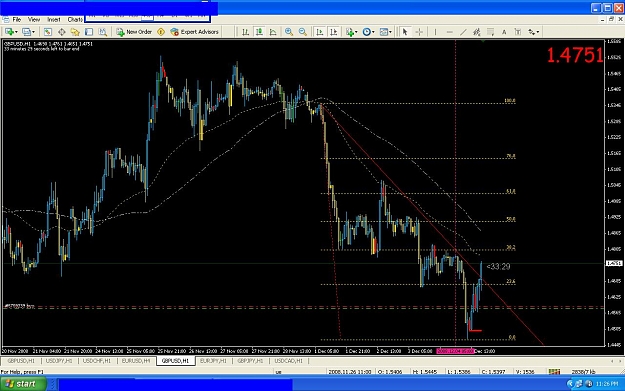Open the Terminal panel icon
Viewport: 625px width, 391px height.
[89, 32]
